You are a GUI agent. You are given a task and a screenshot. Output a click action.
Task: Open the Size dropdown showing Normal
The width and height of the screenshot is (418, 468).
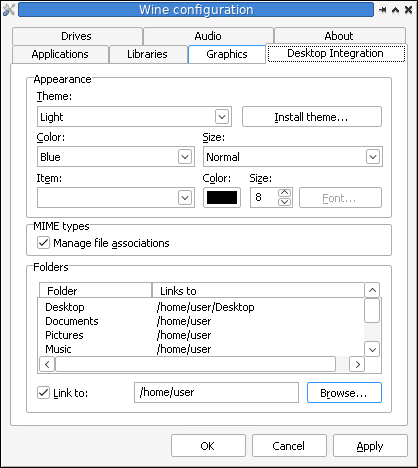click(x=293, y=157)
